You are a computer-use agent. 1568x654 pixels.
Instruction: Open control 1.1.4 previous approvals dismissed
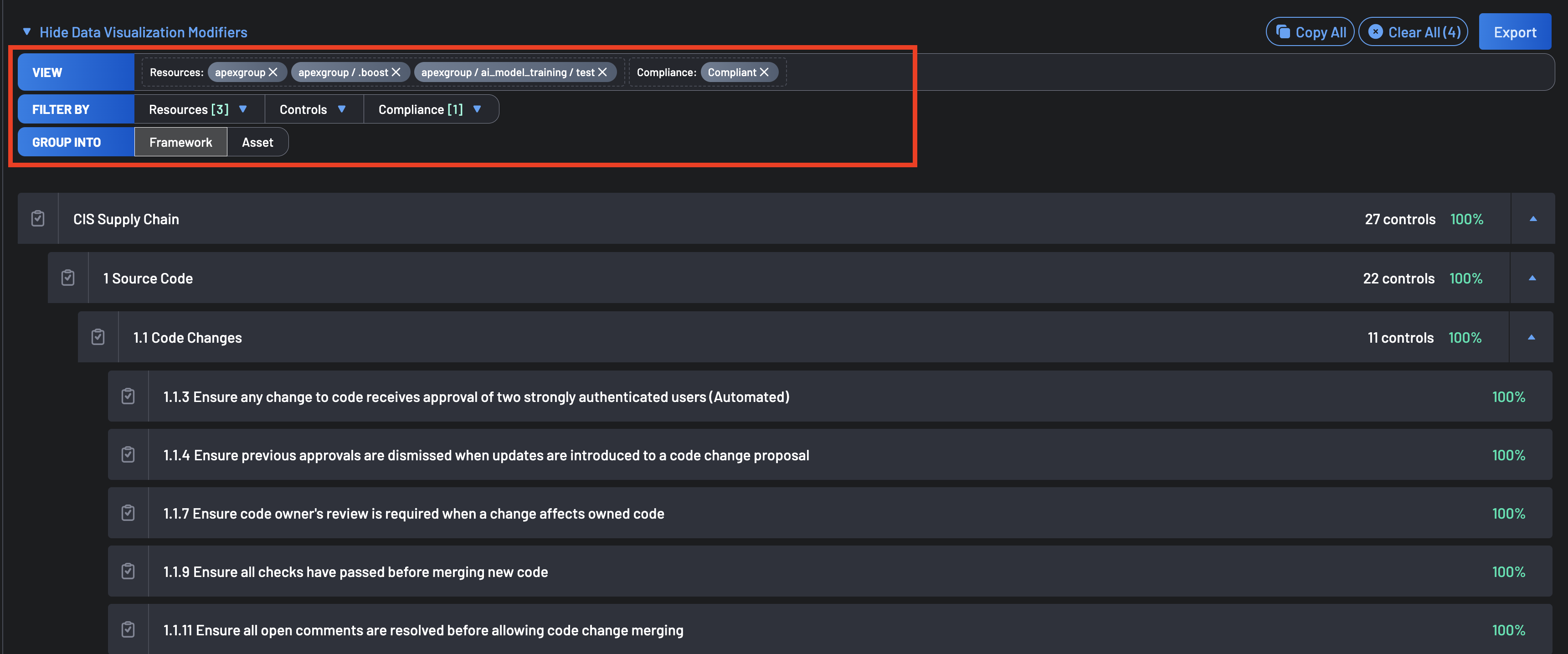pyautogui.click(x=830, y=455)
